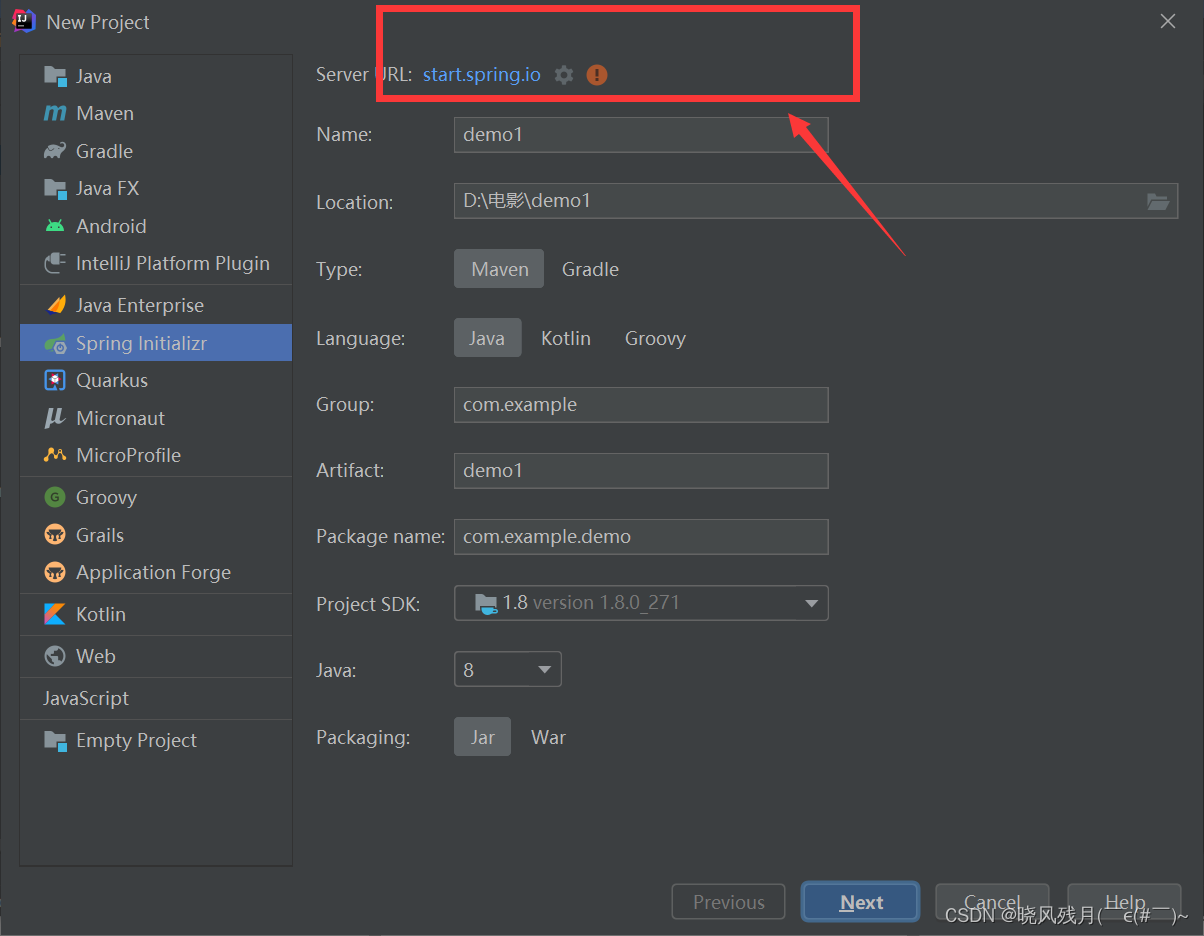Click the Android robot icon
Screen dimensions: 1204x936
pyautogui.click(x=55, y=226)
